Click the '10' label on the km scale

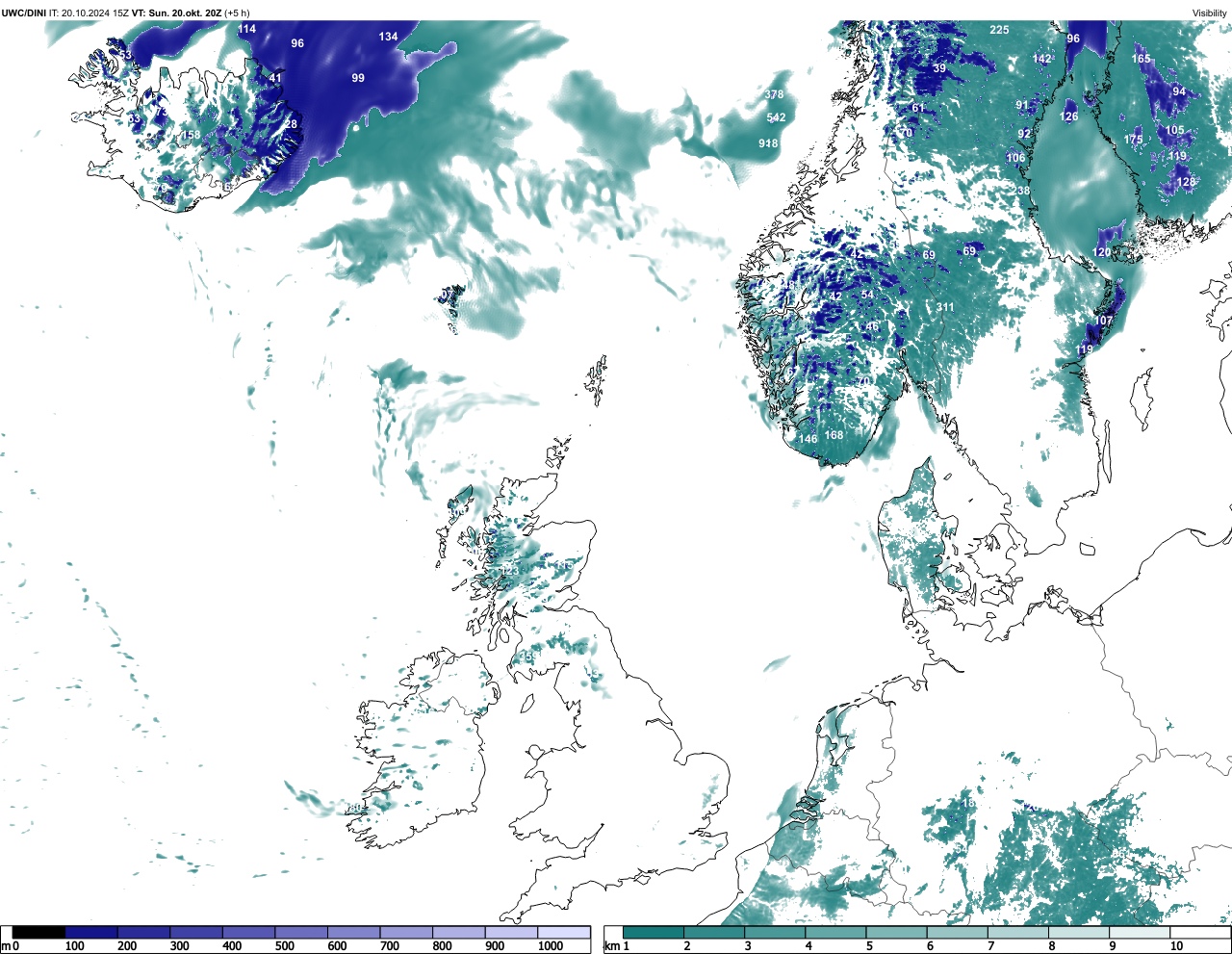pyautogui.click(x=1176, y=946)
